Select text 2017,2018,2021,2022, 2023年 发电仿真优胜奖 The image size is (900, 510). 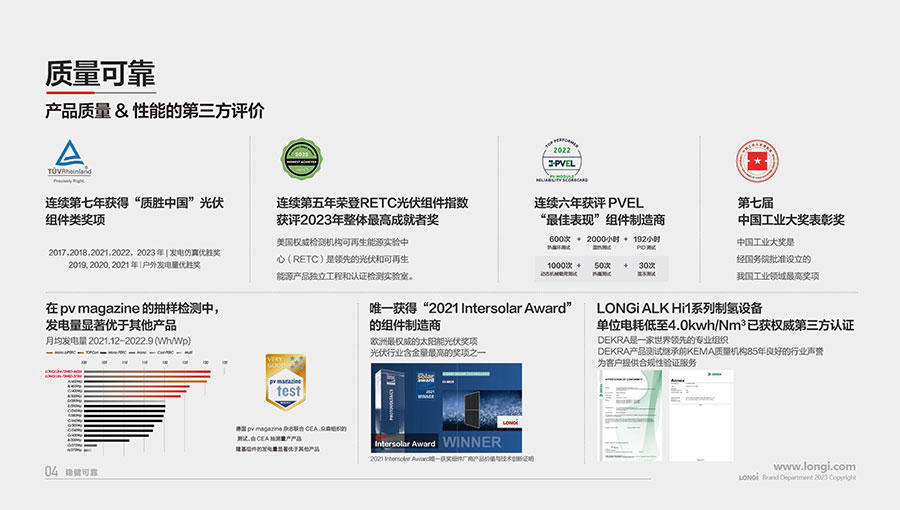pyautogui.click(x=134, y=252)
